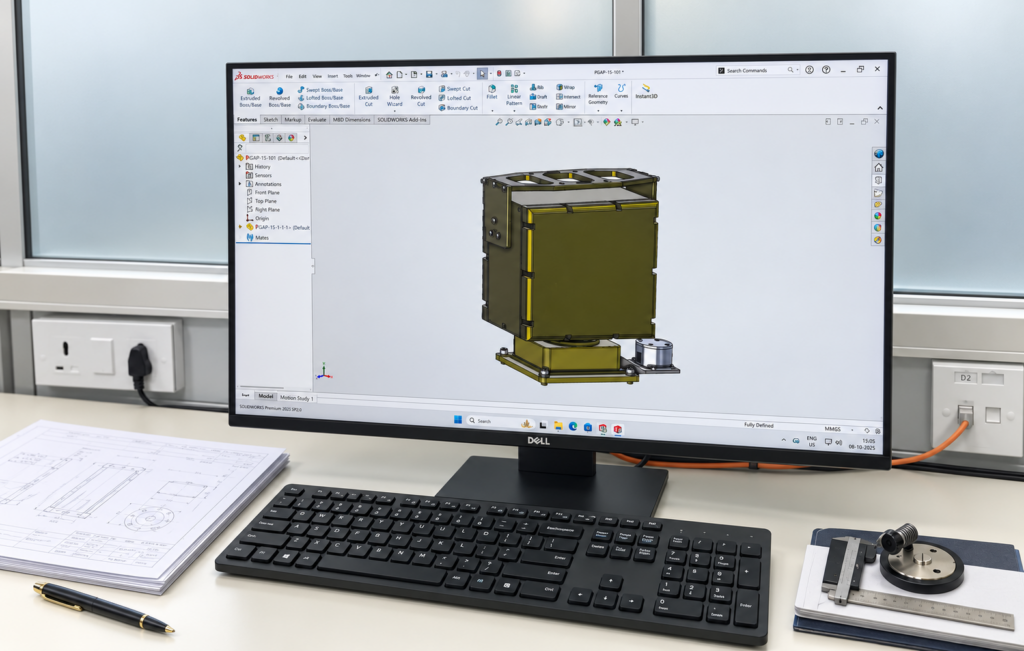Select the Mates folder icon
The width and height of the screenshot is (1024, 651).
249,238
